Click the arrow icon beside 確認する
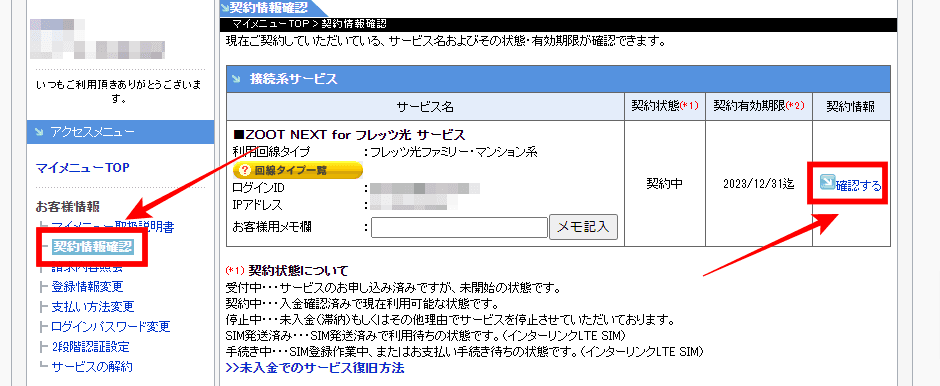 tap(827, 182)
